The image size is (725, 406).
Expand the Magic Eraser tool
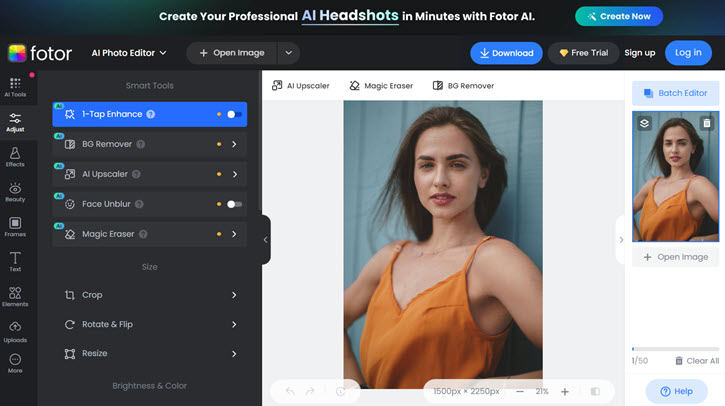(234, 234)
